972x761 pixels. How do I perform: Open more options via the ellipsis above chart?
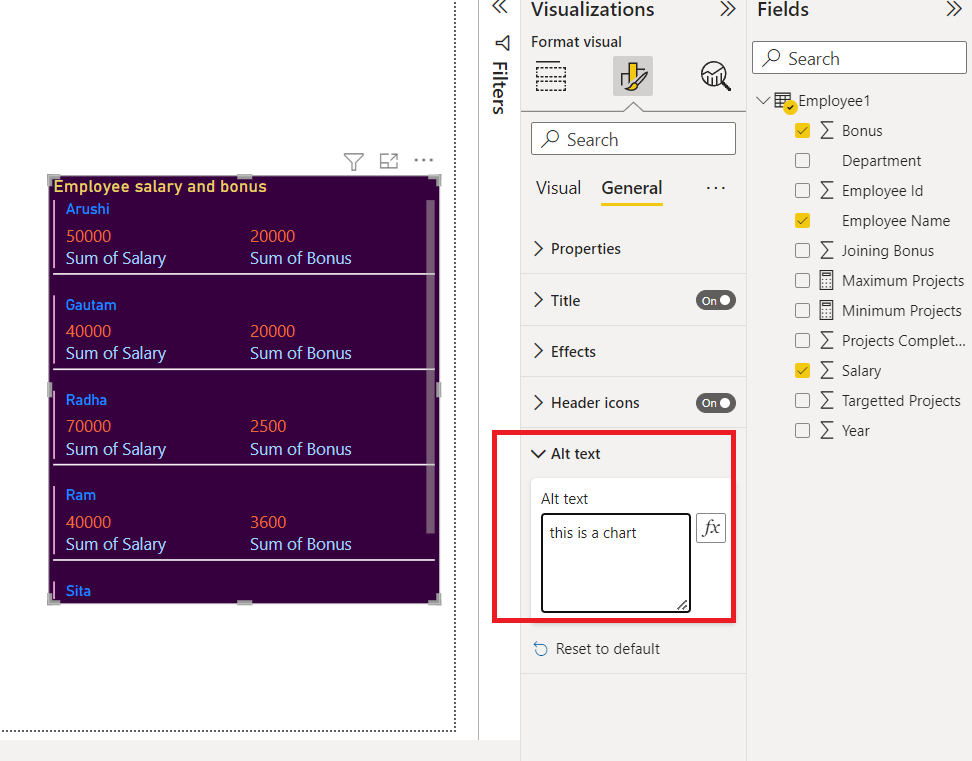[423, 160]
